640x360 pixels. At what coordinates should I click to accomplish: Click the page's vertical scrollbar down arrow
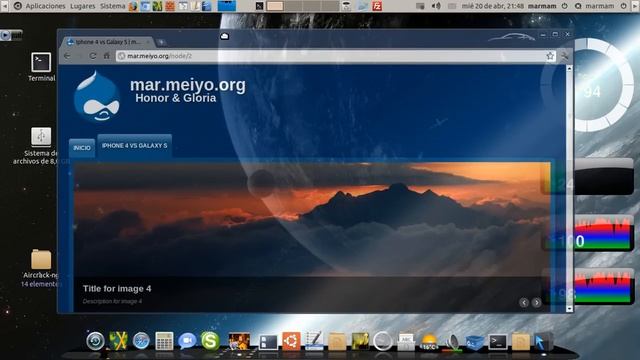(569, 309)
